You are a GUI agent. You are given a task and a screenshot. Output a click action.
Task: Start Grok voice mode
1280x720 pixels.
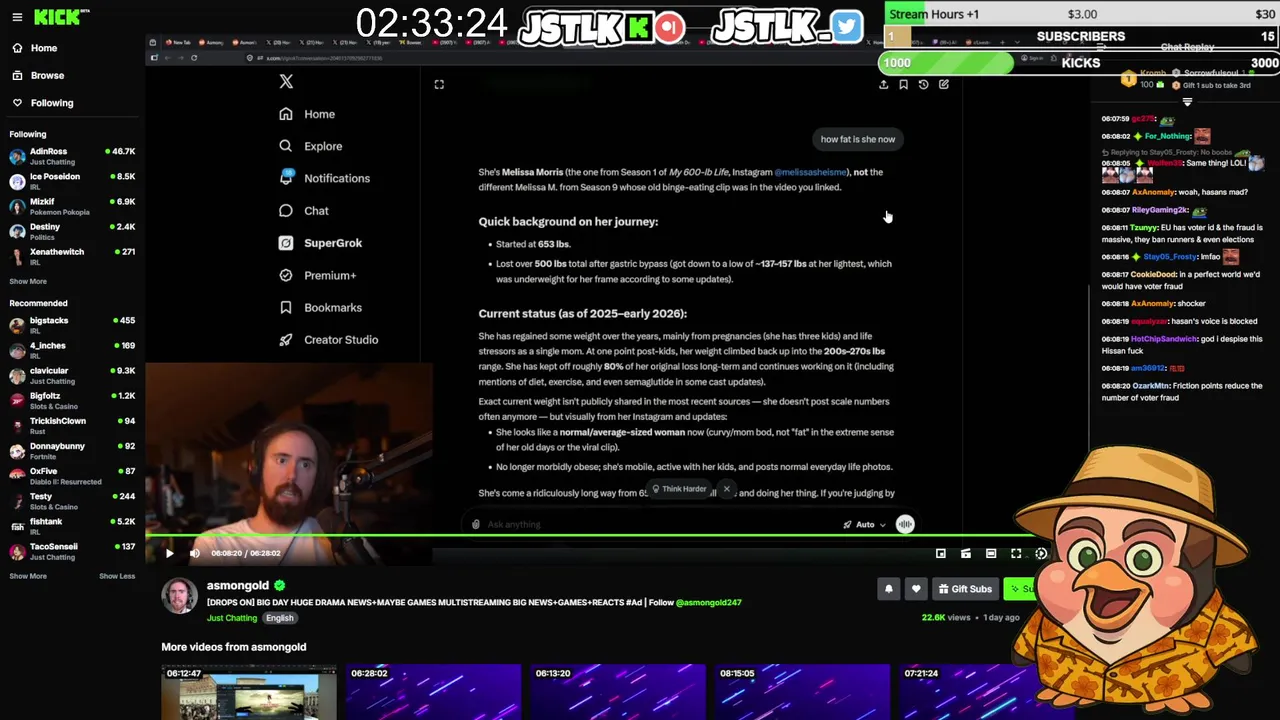(905, 524)
